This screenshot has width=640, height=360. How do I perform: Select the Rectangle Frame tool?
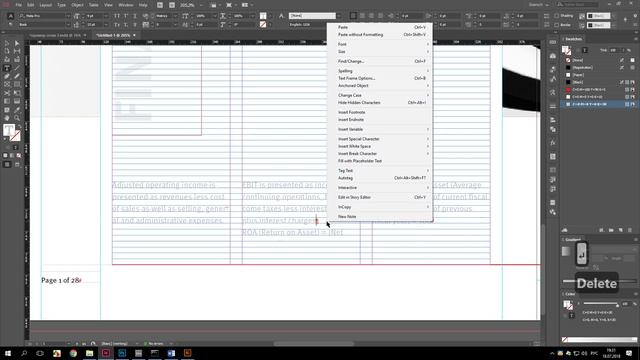click(7, 84)
